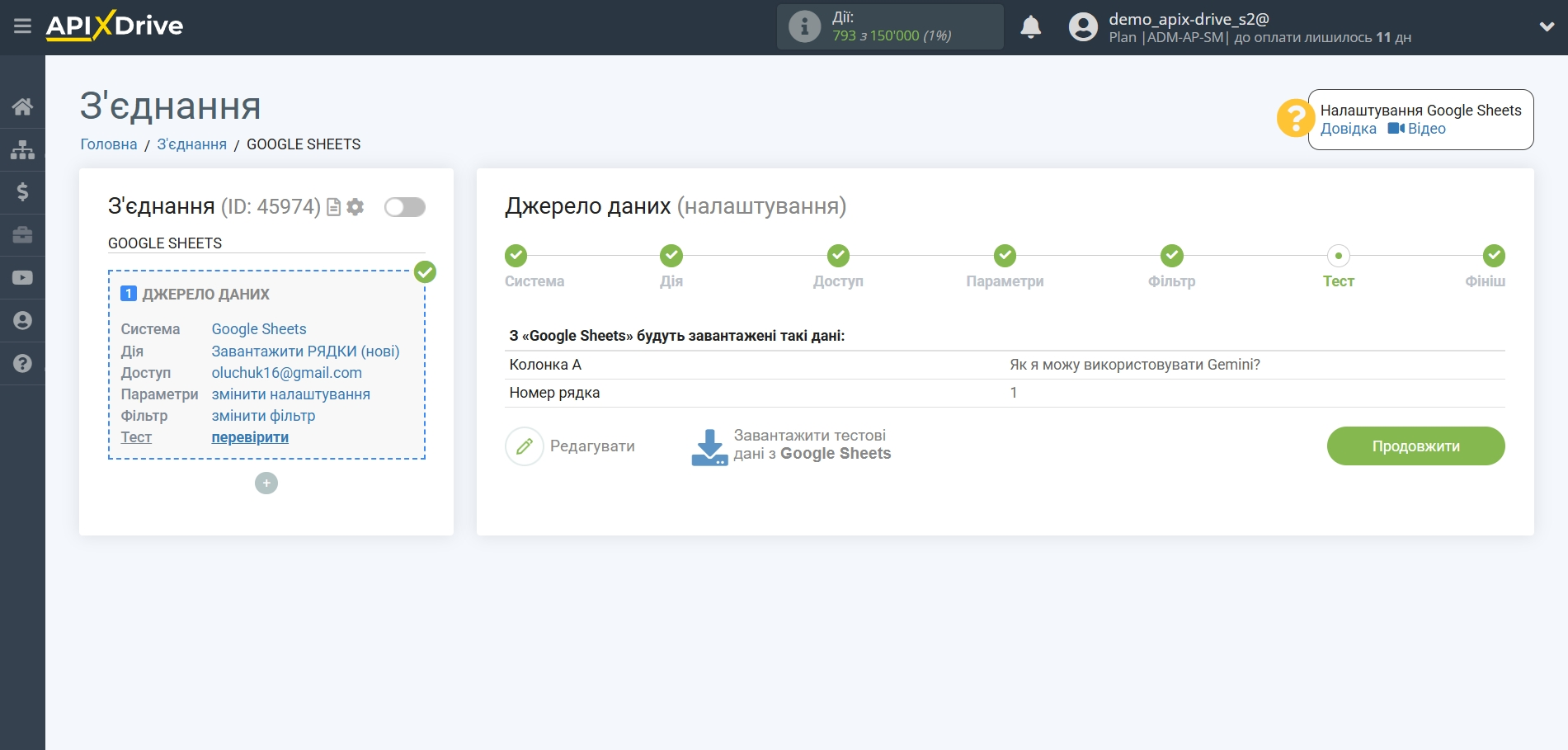
Task: Click the Номер рядка row label
Action: 554,393
